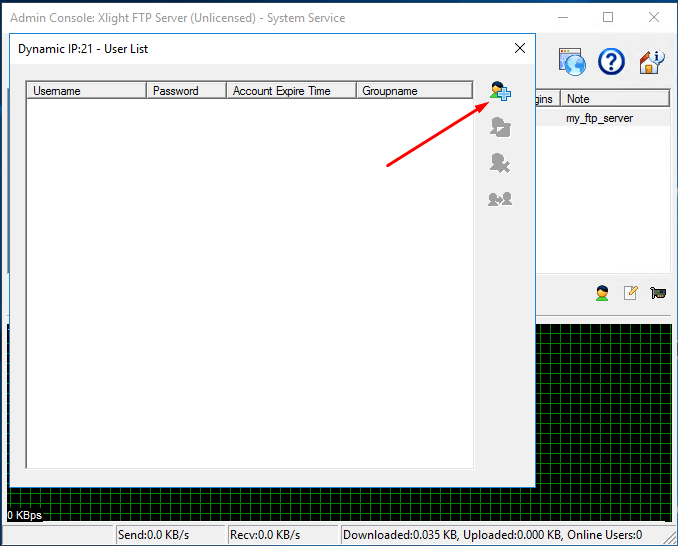Click the house info icon
Image resolution: width=678 pixels, height=546 pixels.
tap(651, 62)
